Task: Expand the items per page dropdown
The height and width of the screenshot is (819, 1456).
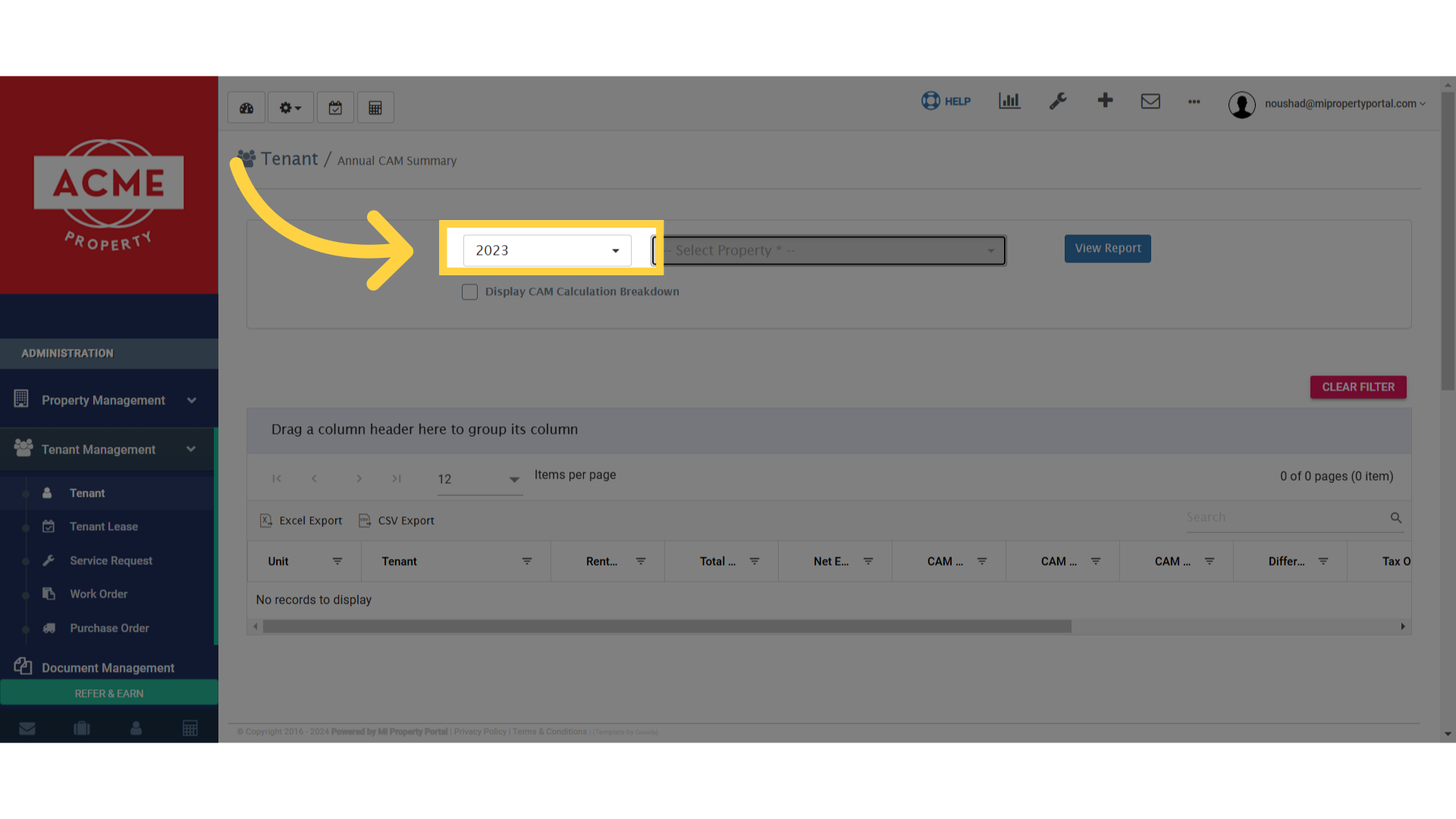Action: click(x=479, y=479)
